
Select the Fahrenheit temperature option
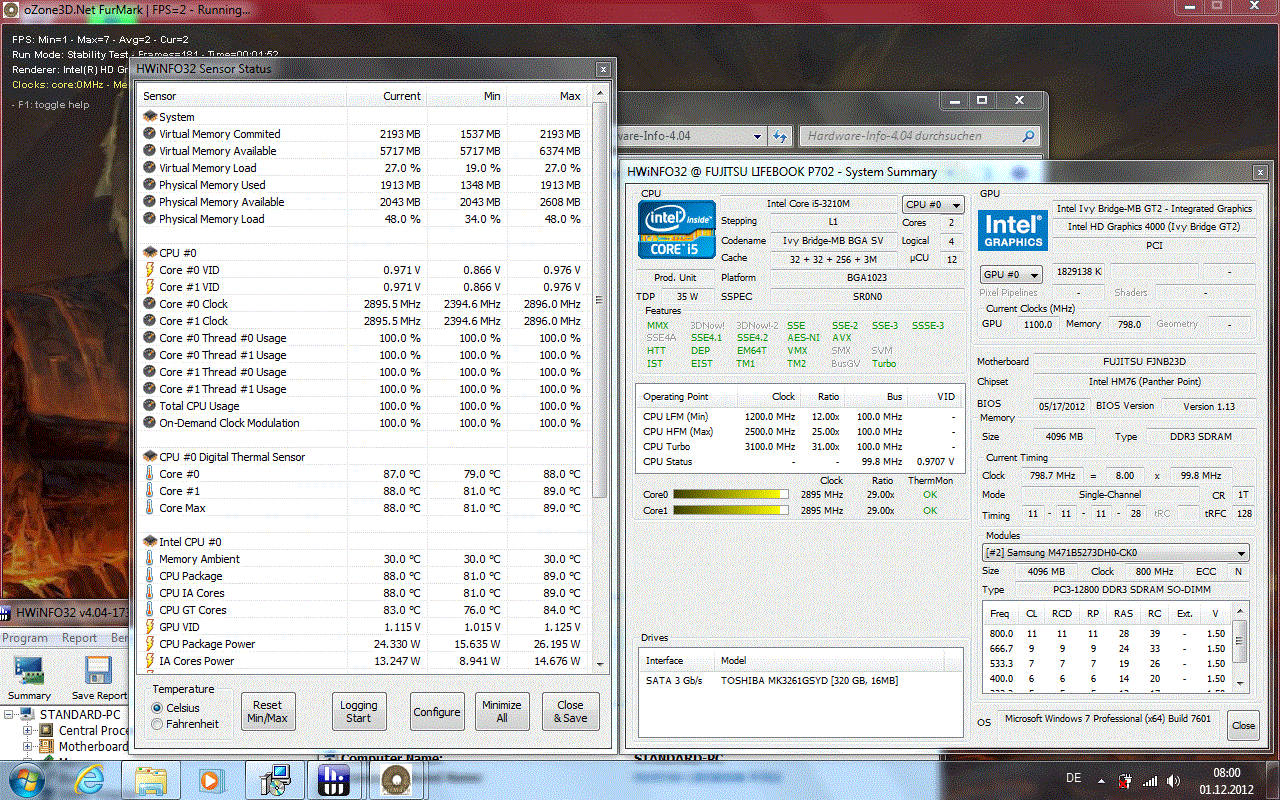(x=157, y=724)
